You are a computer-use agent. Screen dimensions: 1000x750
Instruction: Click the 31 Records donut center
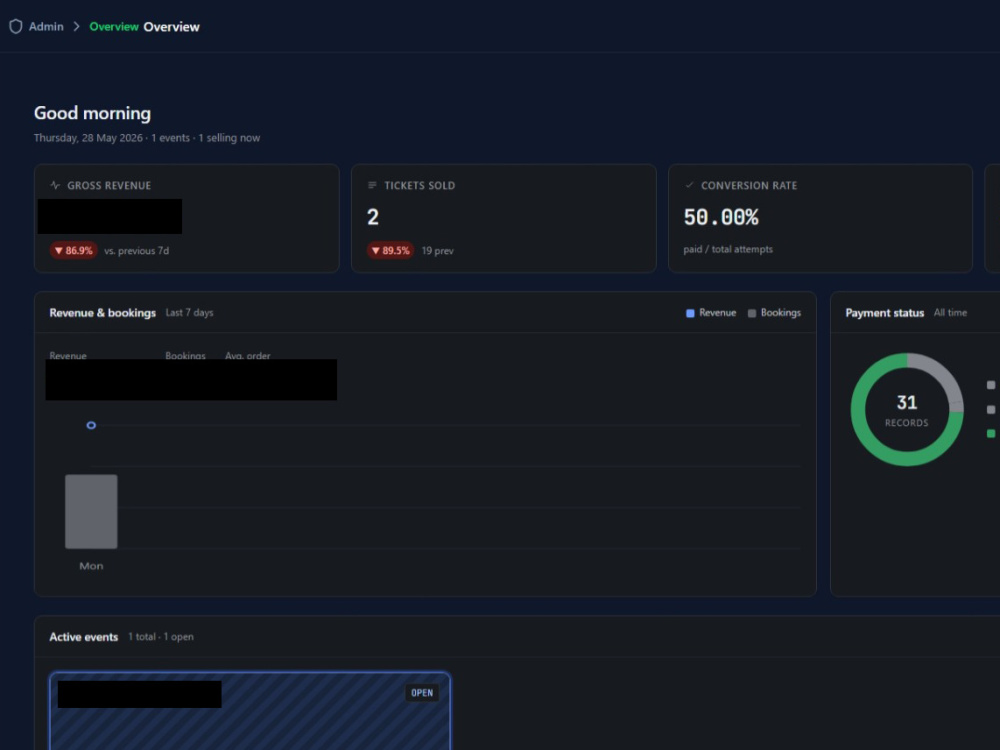coord(907,410)
